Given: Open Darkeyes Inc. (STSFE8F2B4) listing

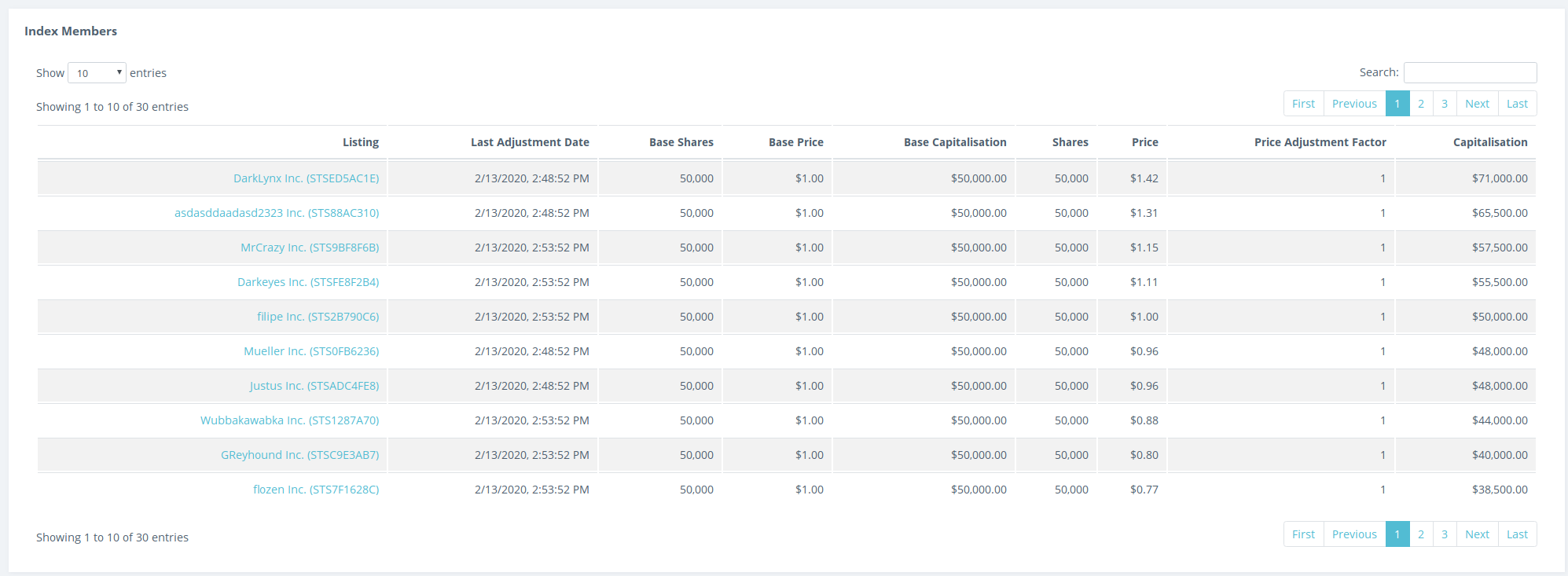Looking at the screenshot, I should coord(308,282).
